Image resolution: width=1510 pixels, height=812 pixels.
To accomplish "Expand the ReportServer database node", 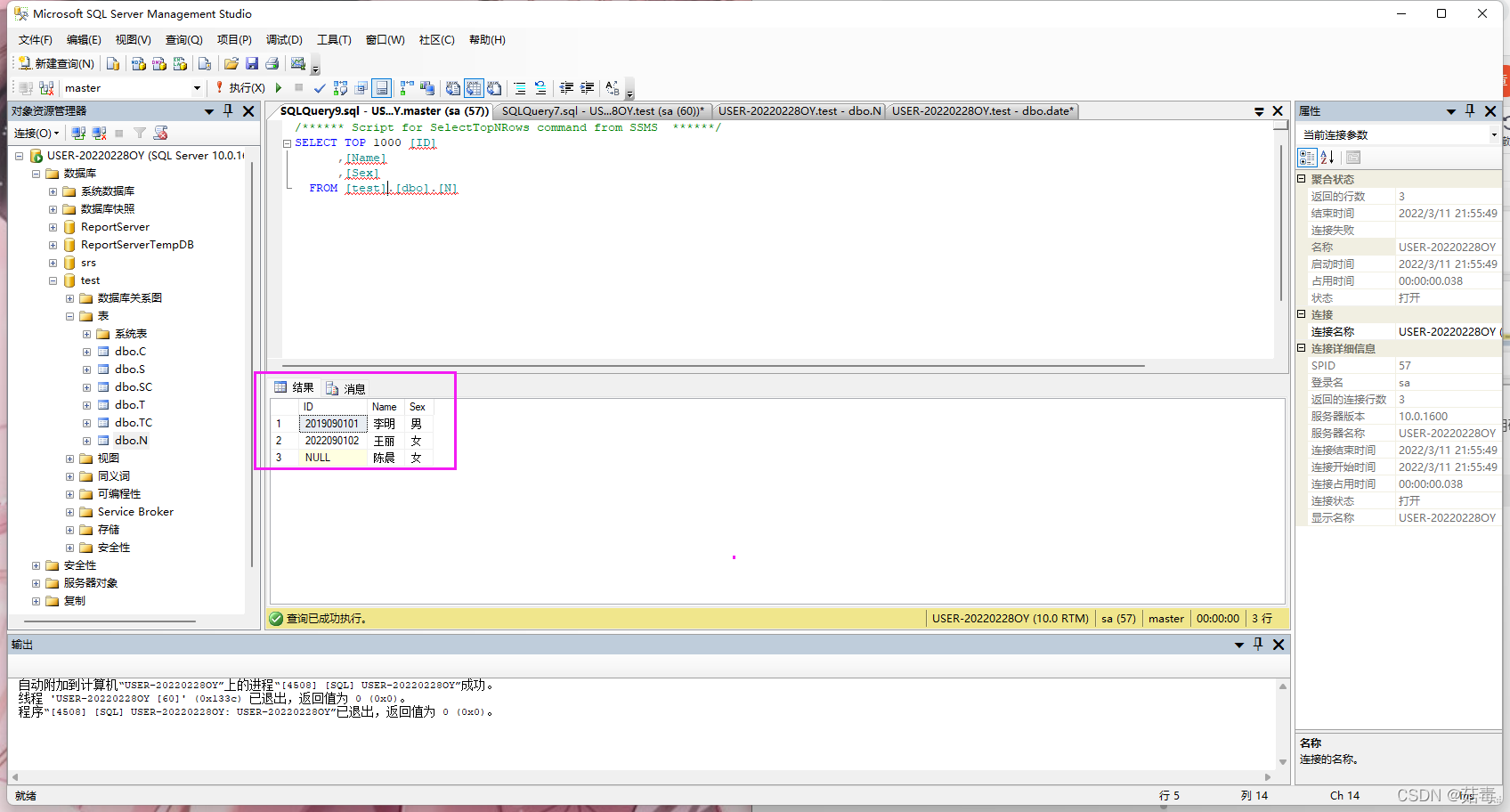I will pos(53,227).
